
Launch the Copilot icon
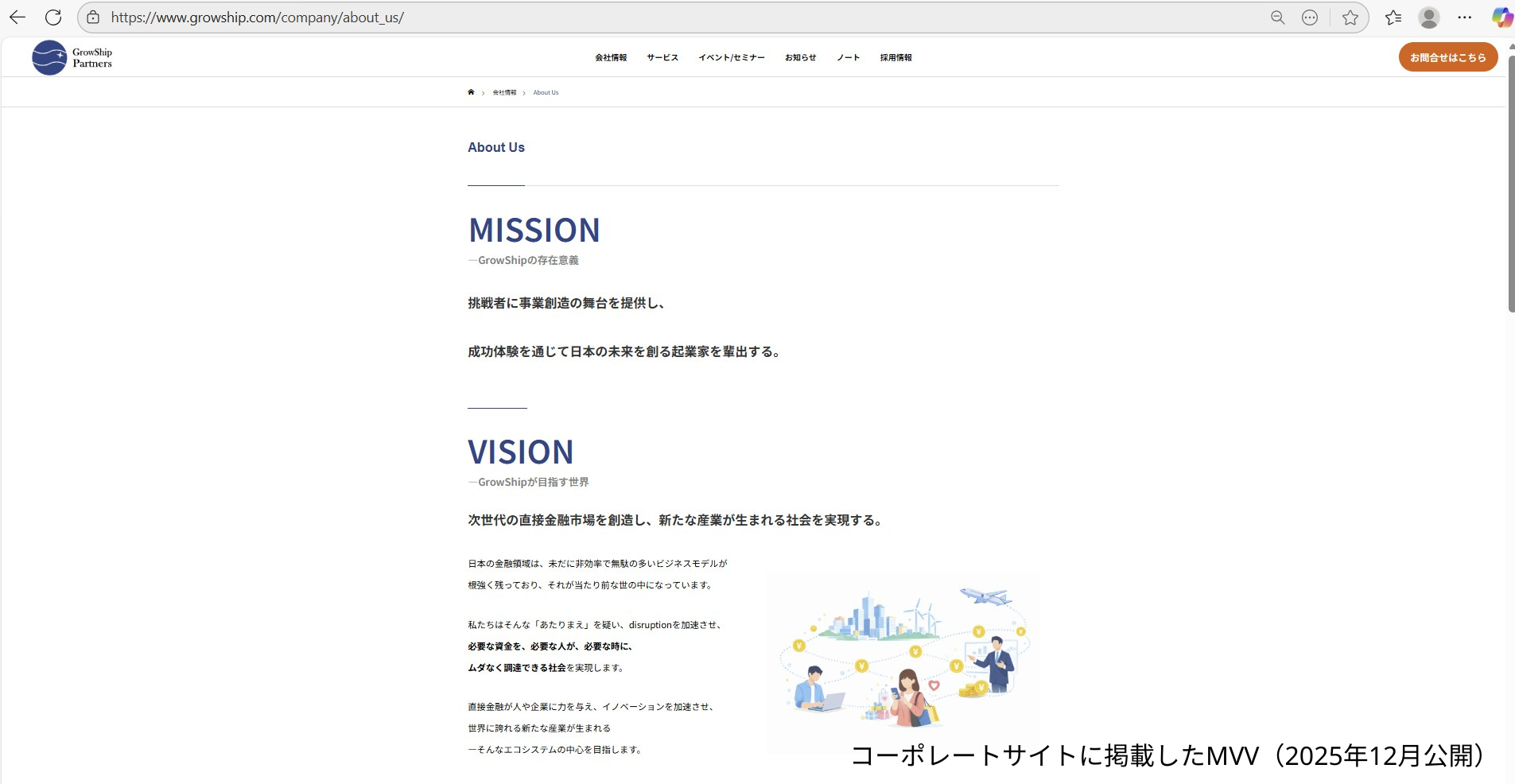pyautogui.click(x=1501, y=17)
